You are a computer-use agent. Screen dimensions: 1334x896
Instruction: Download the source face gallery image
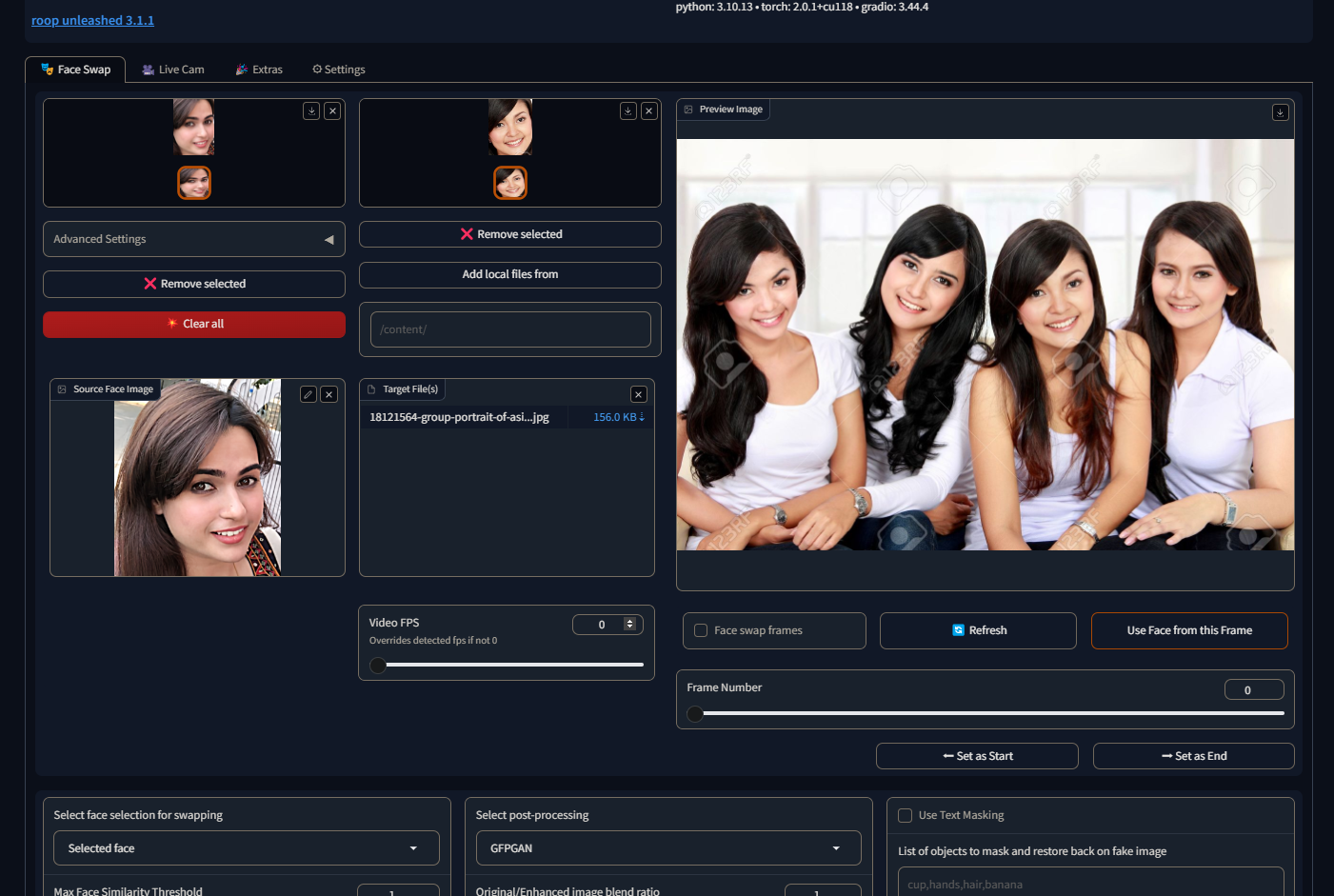coord(311,110)
